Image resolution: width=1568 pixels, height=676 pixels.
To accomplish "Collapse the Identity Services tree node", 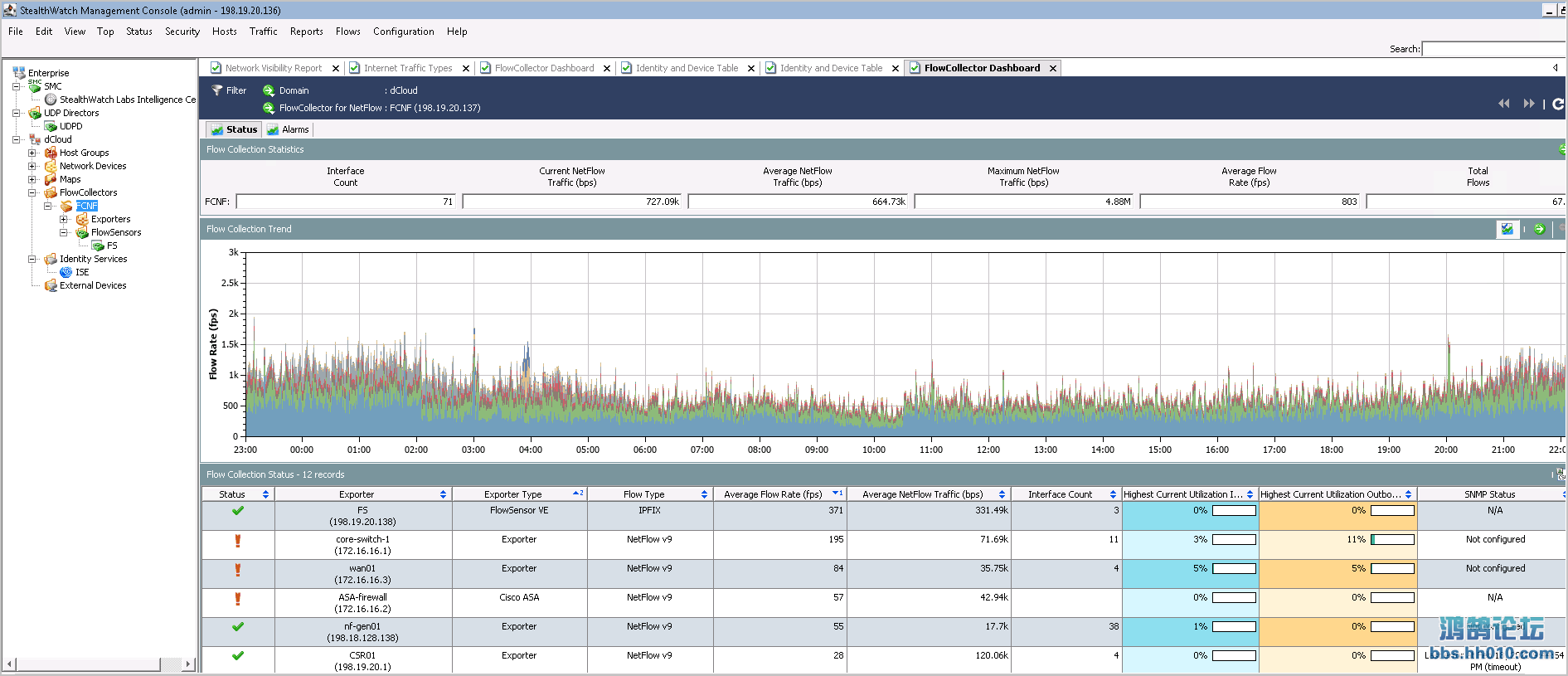I will click(32, 259).
